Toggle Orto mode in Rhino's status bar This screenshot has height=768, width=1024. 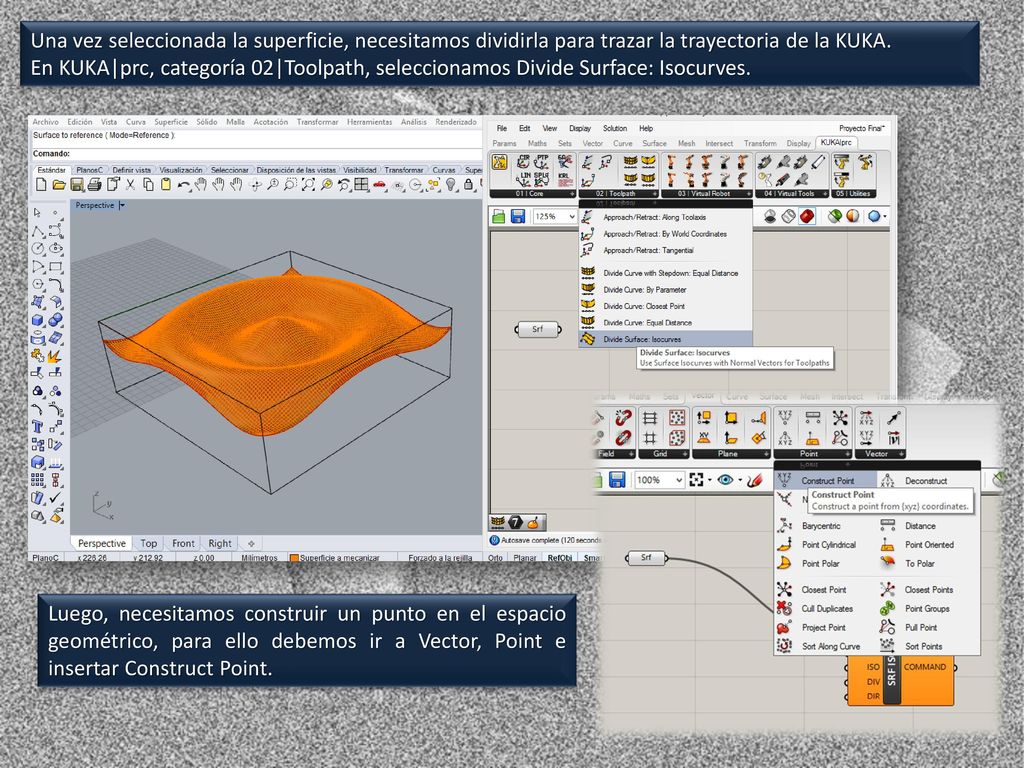(x=495, y=558)
